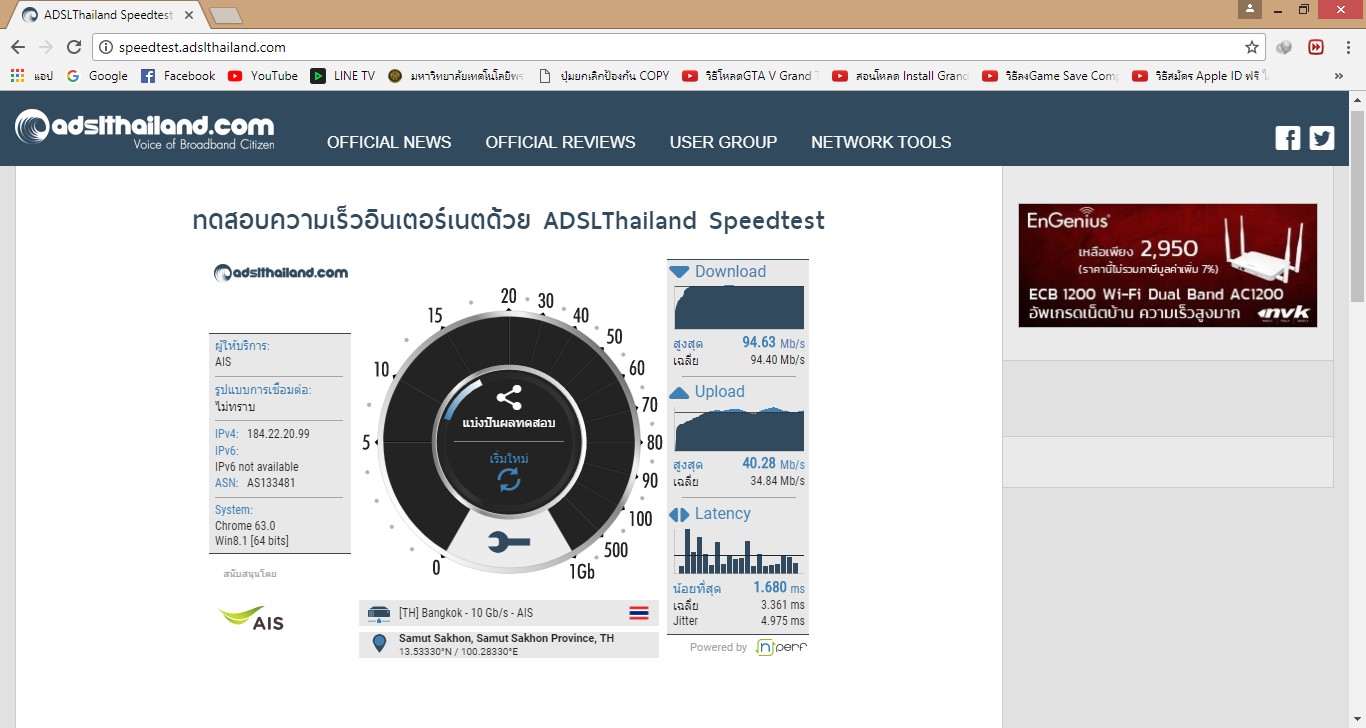Go back with browser back arrow
This screenshot has width=1366, height=728.
tap(18, 47)
